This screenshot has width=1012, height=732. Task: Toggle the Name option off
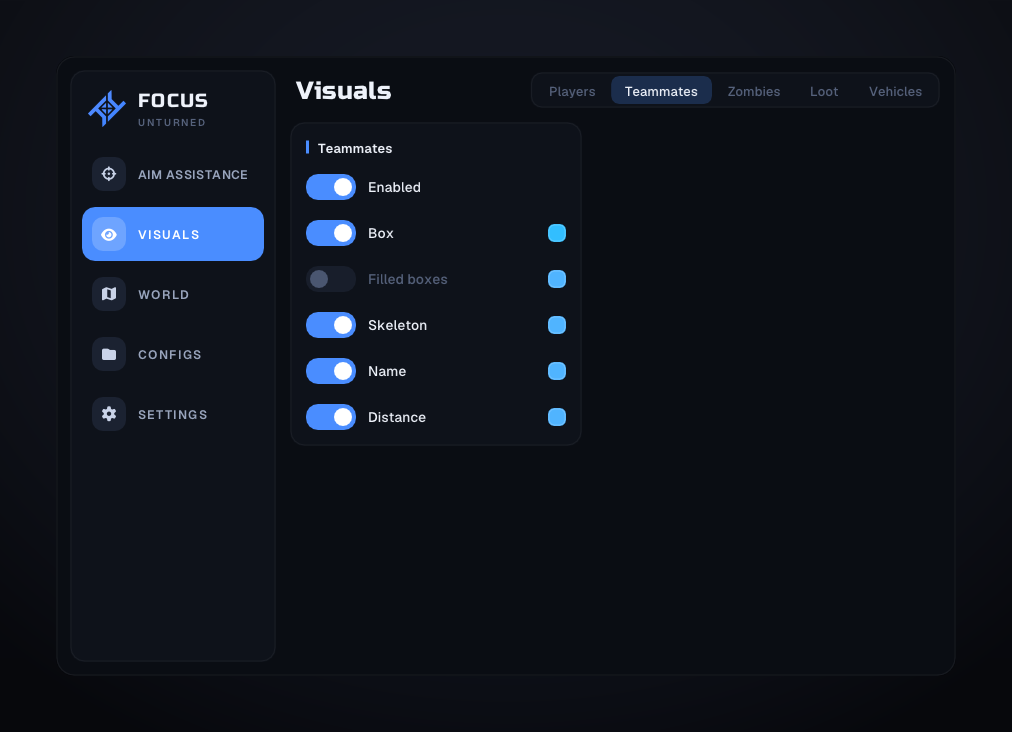[x=330, y=371]
